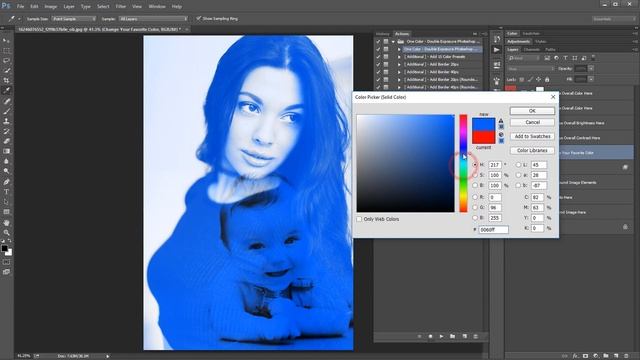The width and height of the screenshot is (640, 360).
Task: Open the Opacity dropdown arrow in Layers
Action: click(591, 69)
